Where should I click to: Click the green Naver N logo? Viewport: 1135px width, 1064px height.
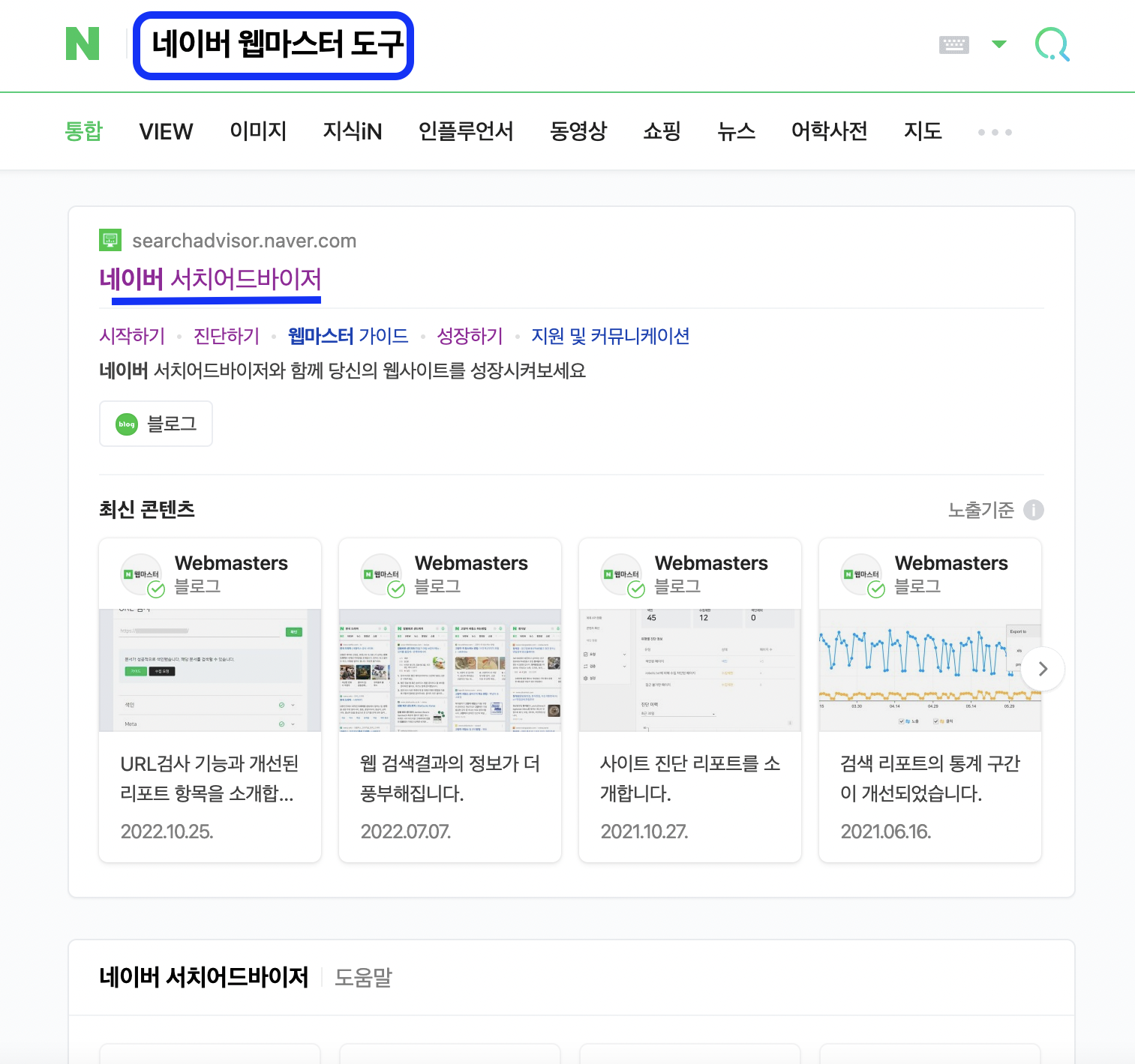[83, 43]
